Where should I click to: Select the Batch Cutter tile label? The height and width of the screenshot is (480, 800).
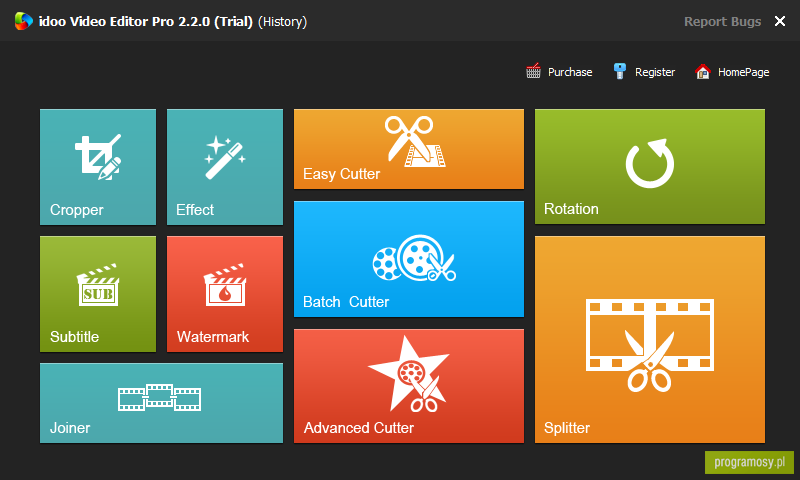pyautogui.click(x=346, y=302)
